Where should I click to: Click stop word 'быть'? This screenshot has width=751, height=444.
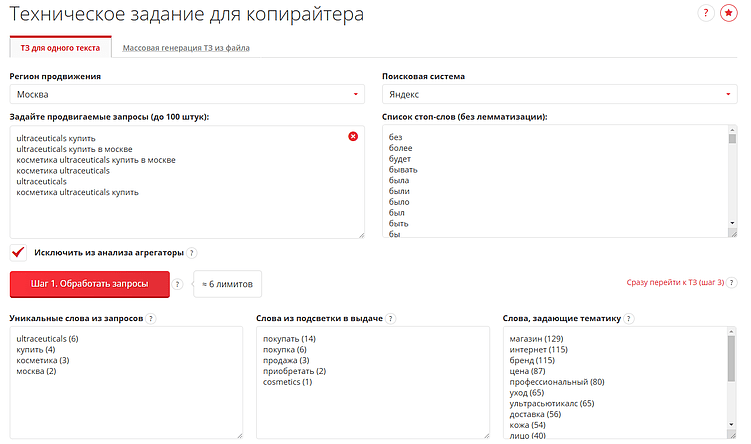coord(398,223)
